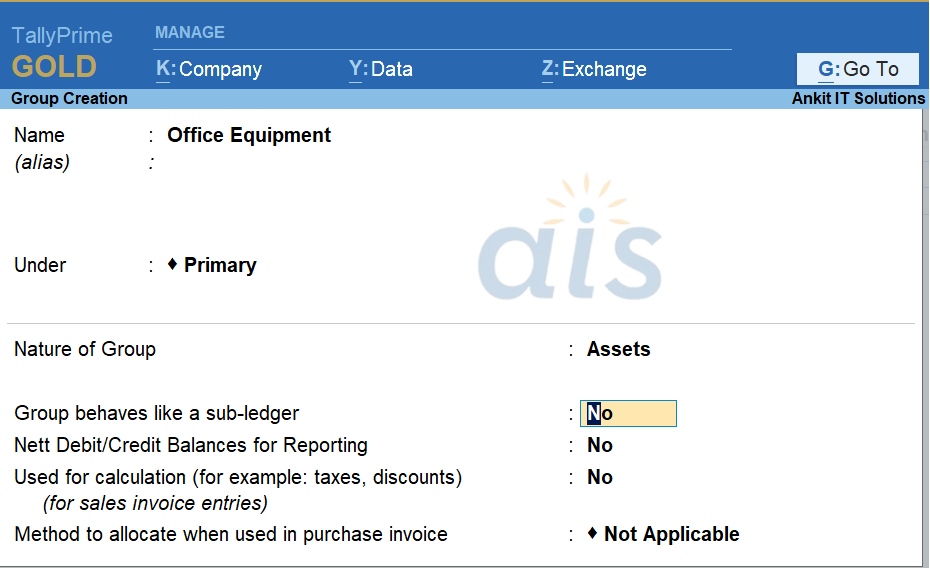Toggle Group behaves like a sub-ledger

[628, 414]
